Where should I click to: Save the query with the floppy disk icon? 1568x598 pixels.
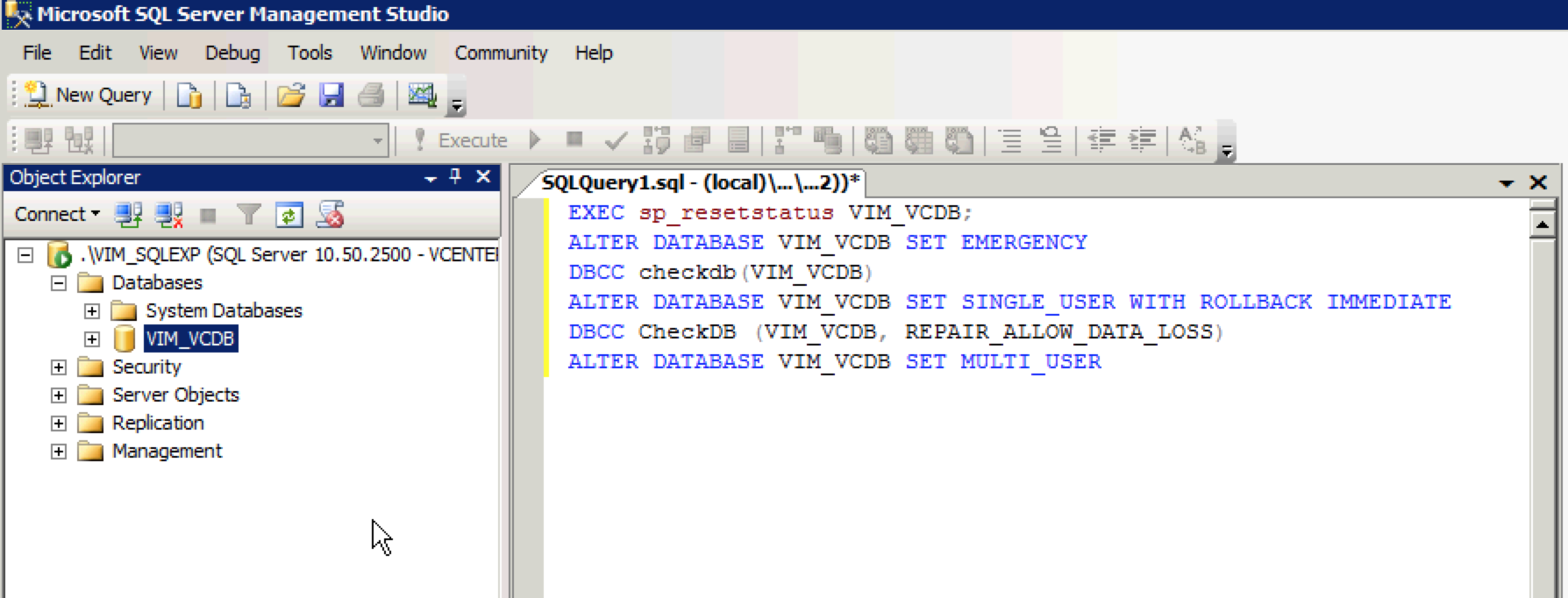click(x=331, y=95)
